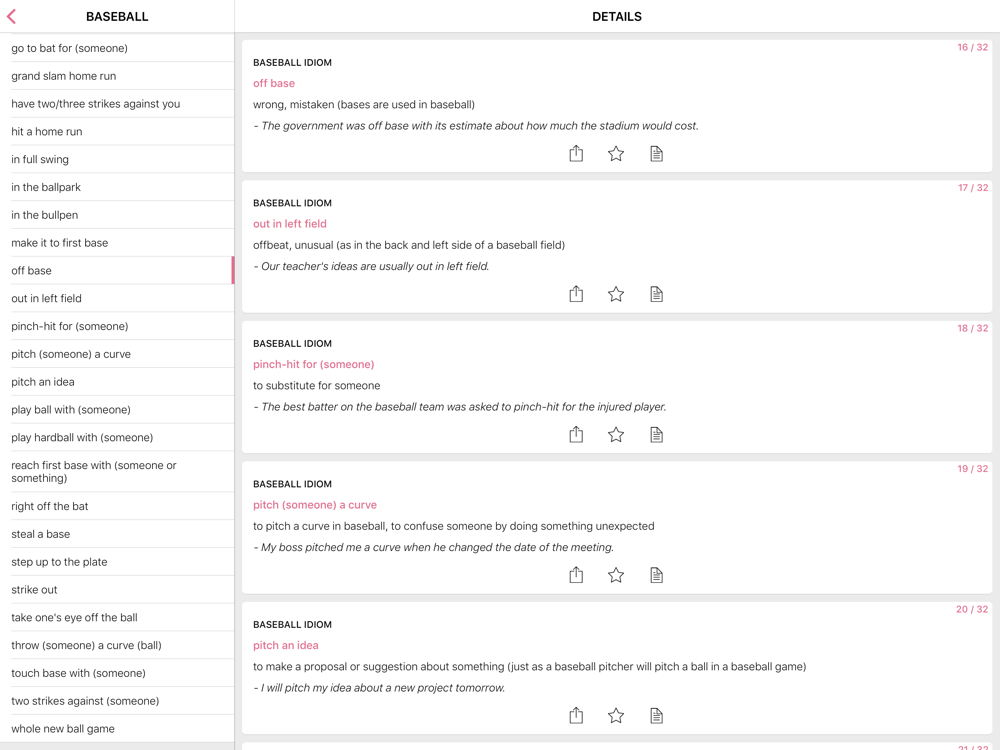1000x750 pixels.
Task: Select 'strike out' idiom in sidebar
Action: [x=35, y=590]
